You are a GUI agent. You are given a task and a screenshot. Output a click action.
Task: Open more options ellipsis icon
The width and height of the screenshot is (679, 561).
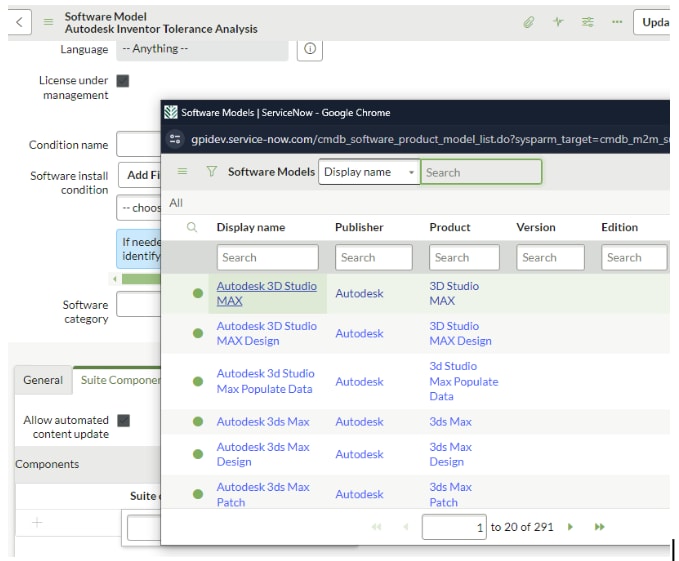coord(616,22)
